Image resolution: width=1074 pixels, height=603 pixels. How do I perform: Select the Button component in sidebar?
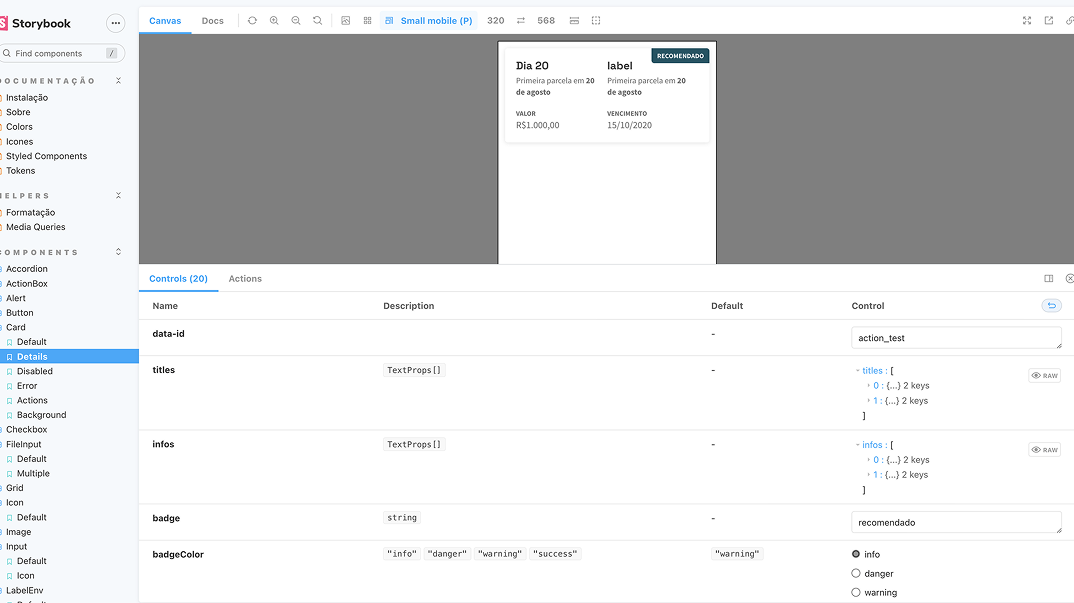coord(20,312)
